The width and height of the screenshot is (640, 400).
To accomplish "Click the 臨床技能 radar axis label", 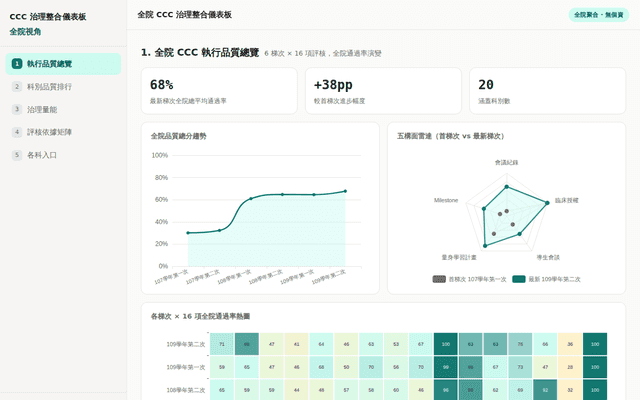I will pyautogui.click(x=567, y=200).
